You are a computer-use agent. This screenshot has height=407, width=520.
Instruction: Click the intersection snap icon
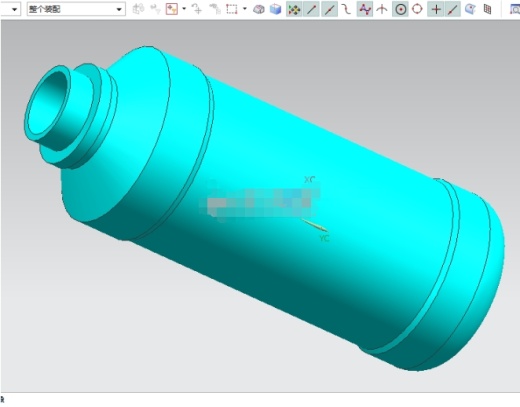pyautogui.click(x=382, y=9)
